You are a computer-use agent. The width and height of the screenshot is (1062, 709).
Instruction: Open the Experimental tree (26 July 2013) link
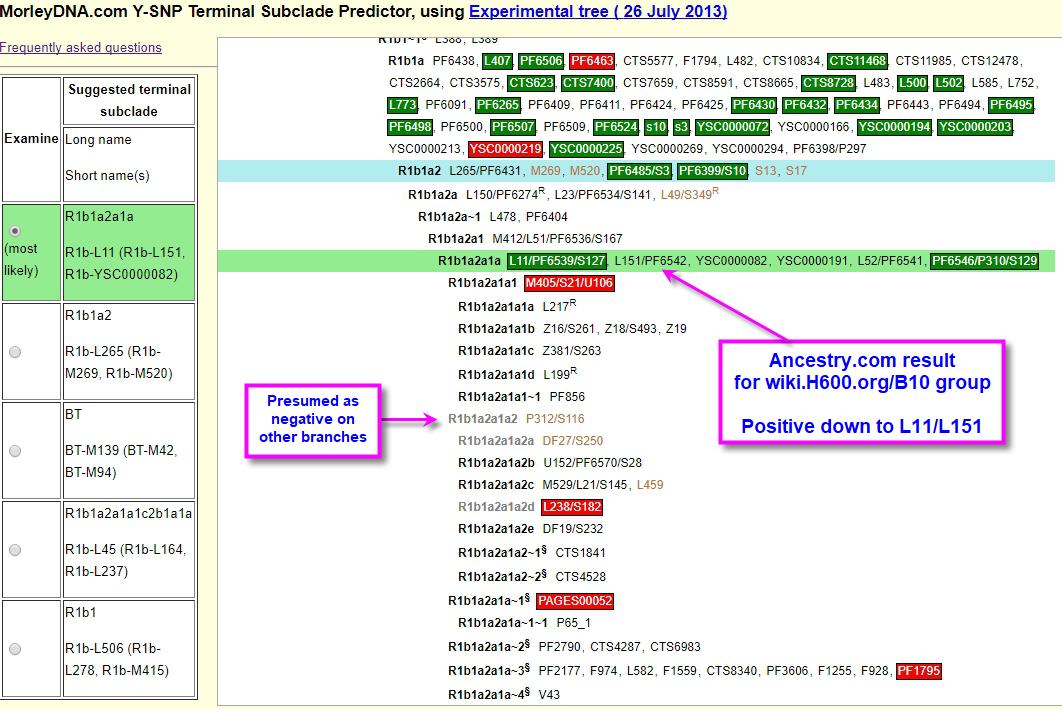(x=597, y=12)
